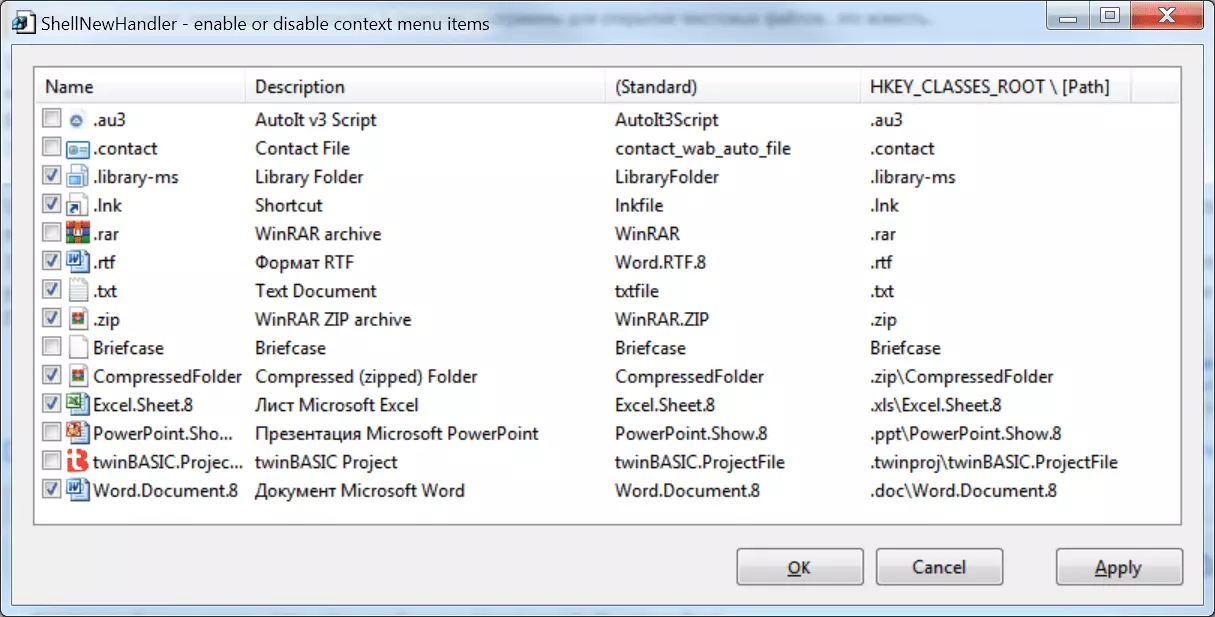Disable the CompressedFolder checkbox
The image size is (1215, 617).
(x=52, y=377)
